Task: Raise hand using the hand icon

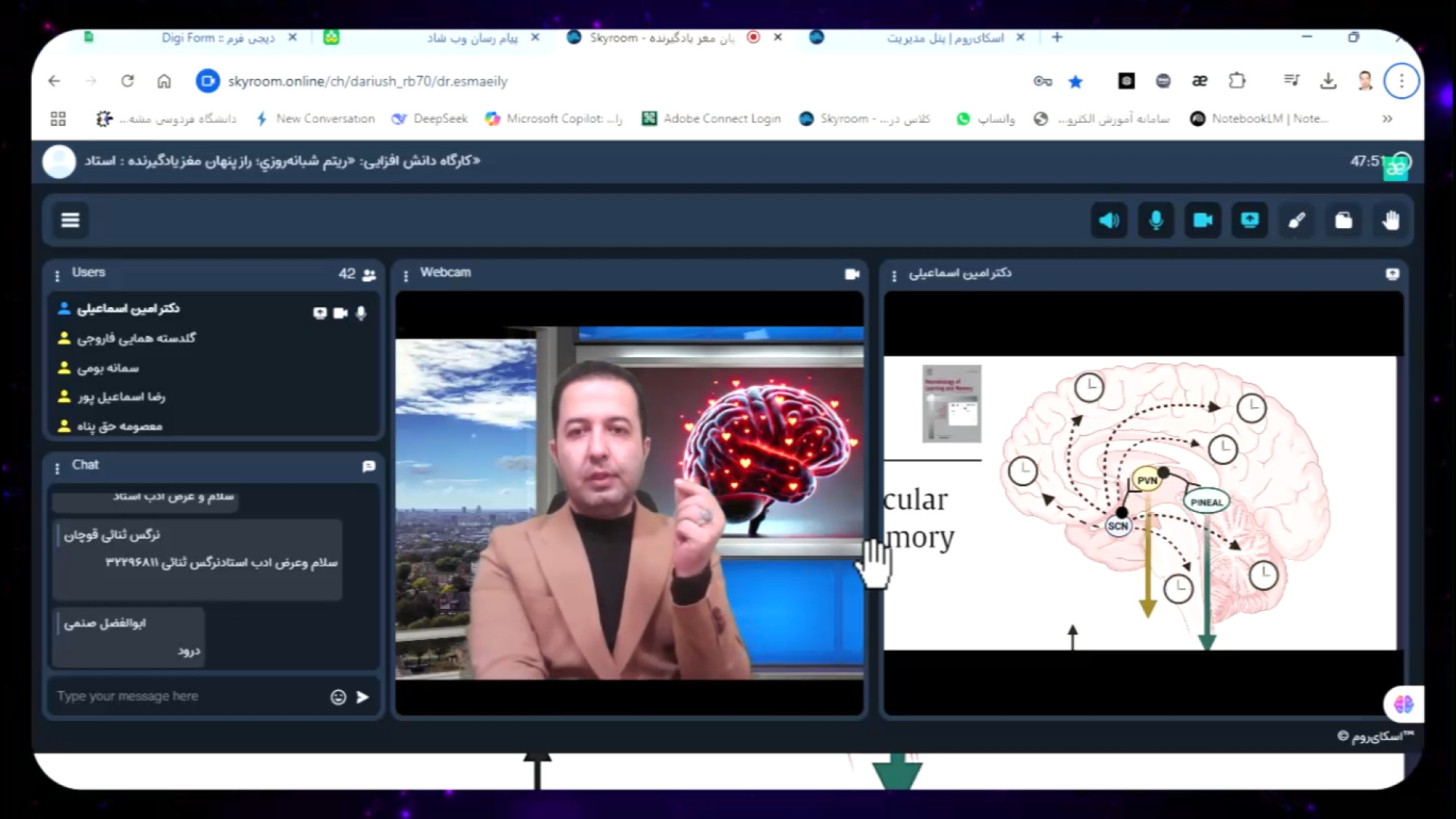Action: [1391, 220]
